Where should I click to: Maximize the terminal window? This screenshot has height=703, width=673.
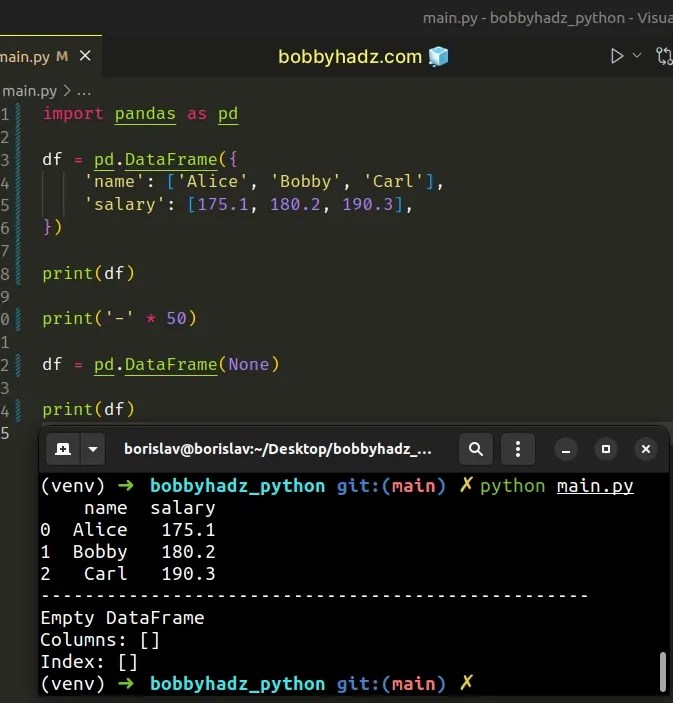pyautogui.click(x=606, y=449)
